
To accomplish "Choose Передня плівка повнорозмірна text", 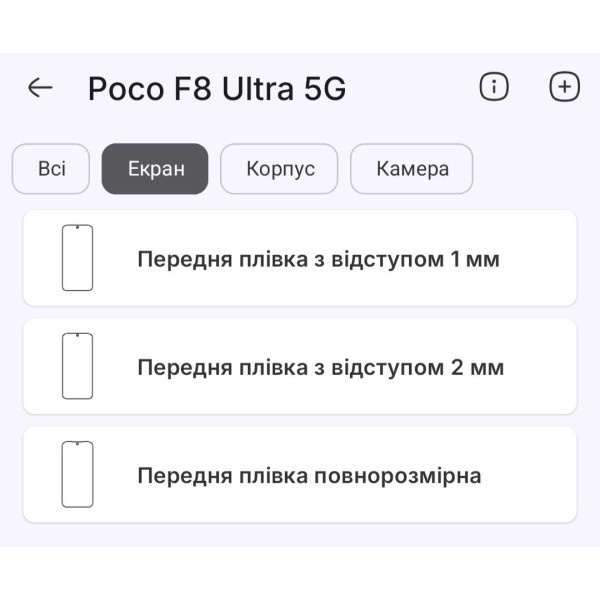I will pyautogui.click(x=309, y=475).
